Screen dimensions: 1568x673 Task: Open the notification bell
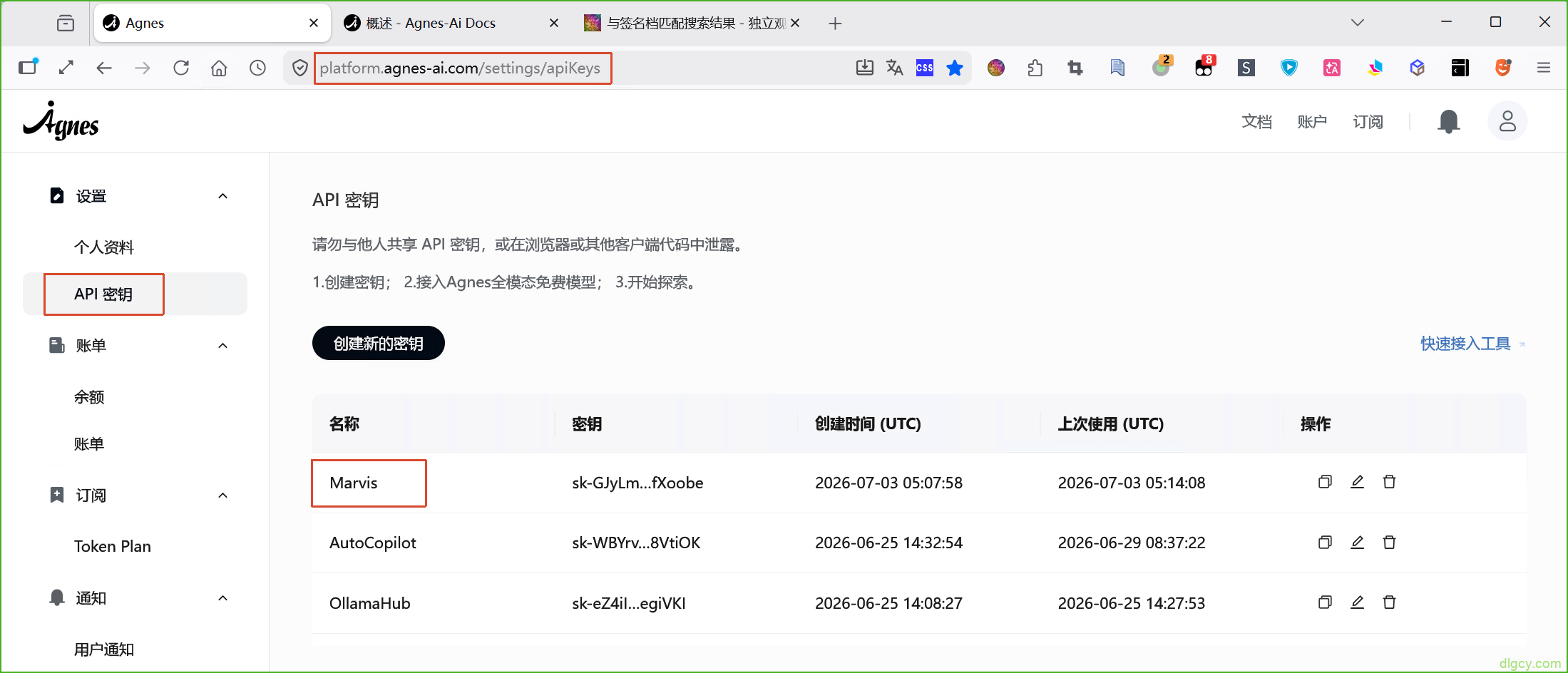[1448, 121]
